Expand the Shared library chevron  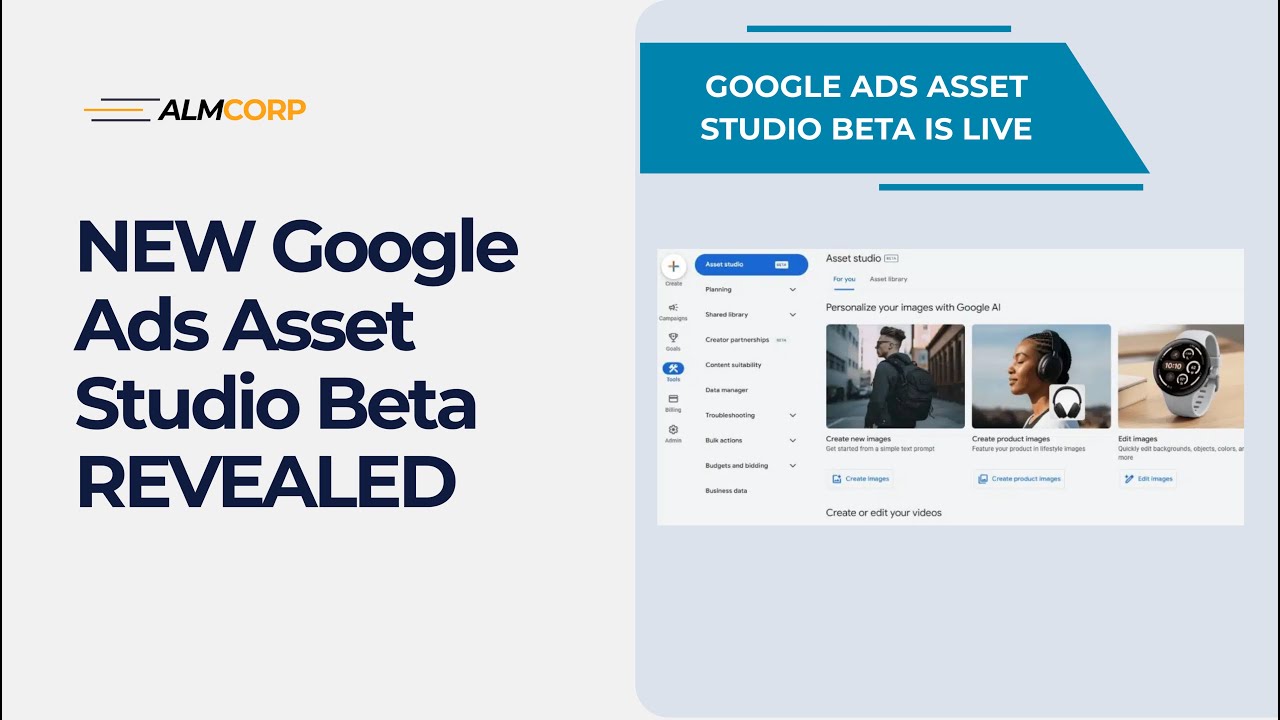[793, 315]
